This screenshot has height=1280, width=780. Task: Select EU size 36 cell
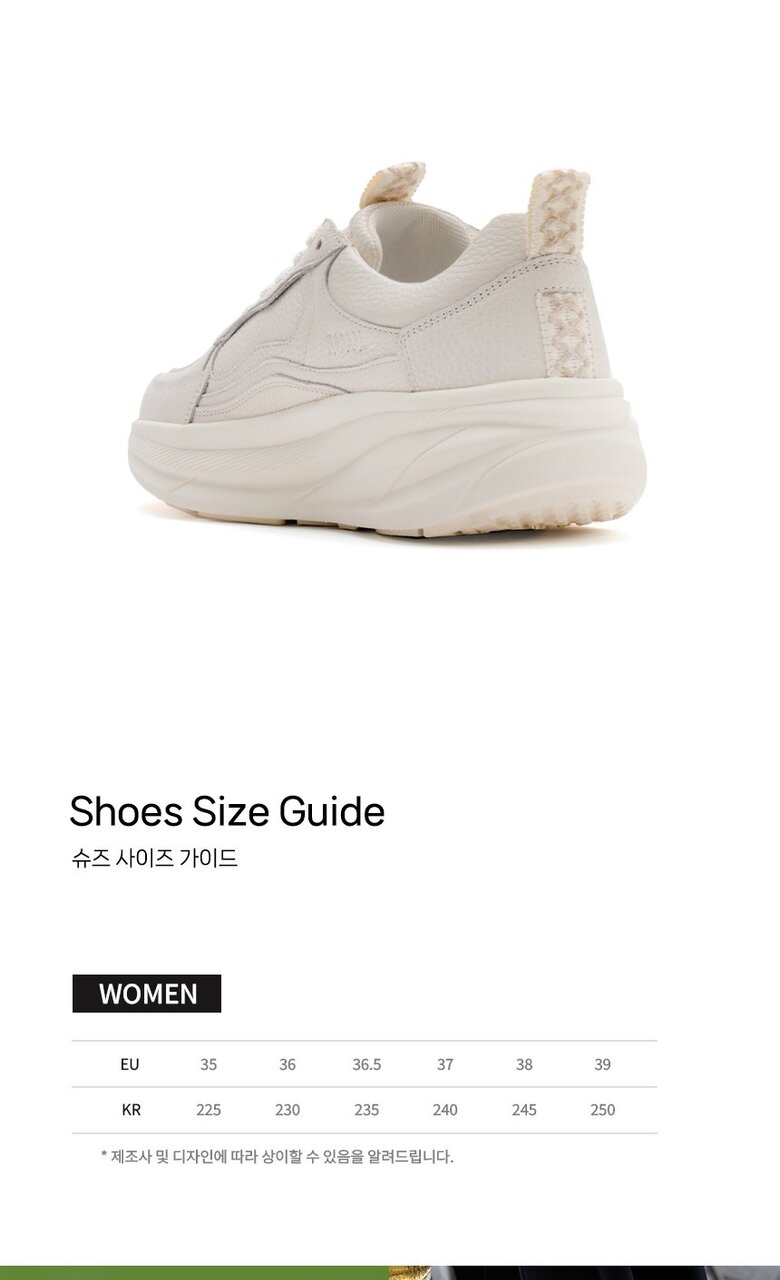click(x=287, y=1064)
